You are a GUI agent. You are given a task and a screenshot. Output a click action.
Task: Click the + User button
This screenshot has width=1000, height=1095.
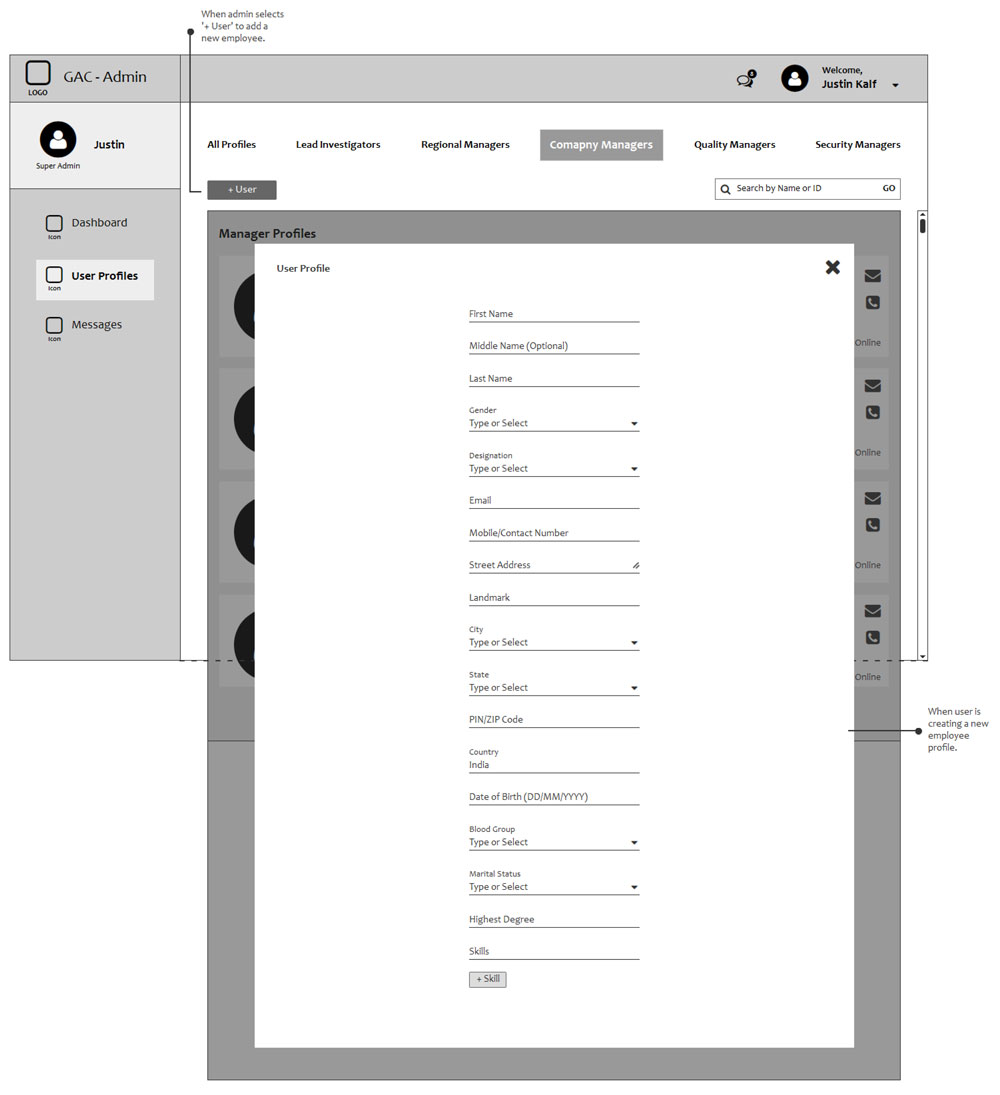tap(242, 190)
